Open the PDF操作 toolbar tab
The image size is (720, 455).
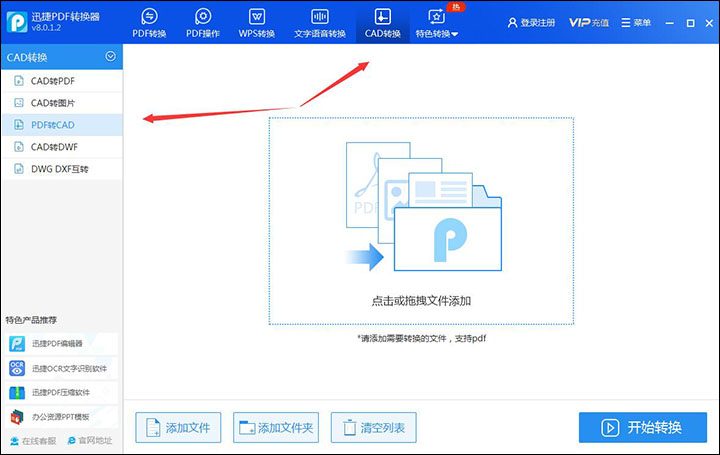click(202, 23)
